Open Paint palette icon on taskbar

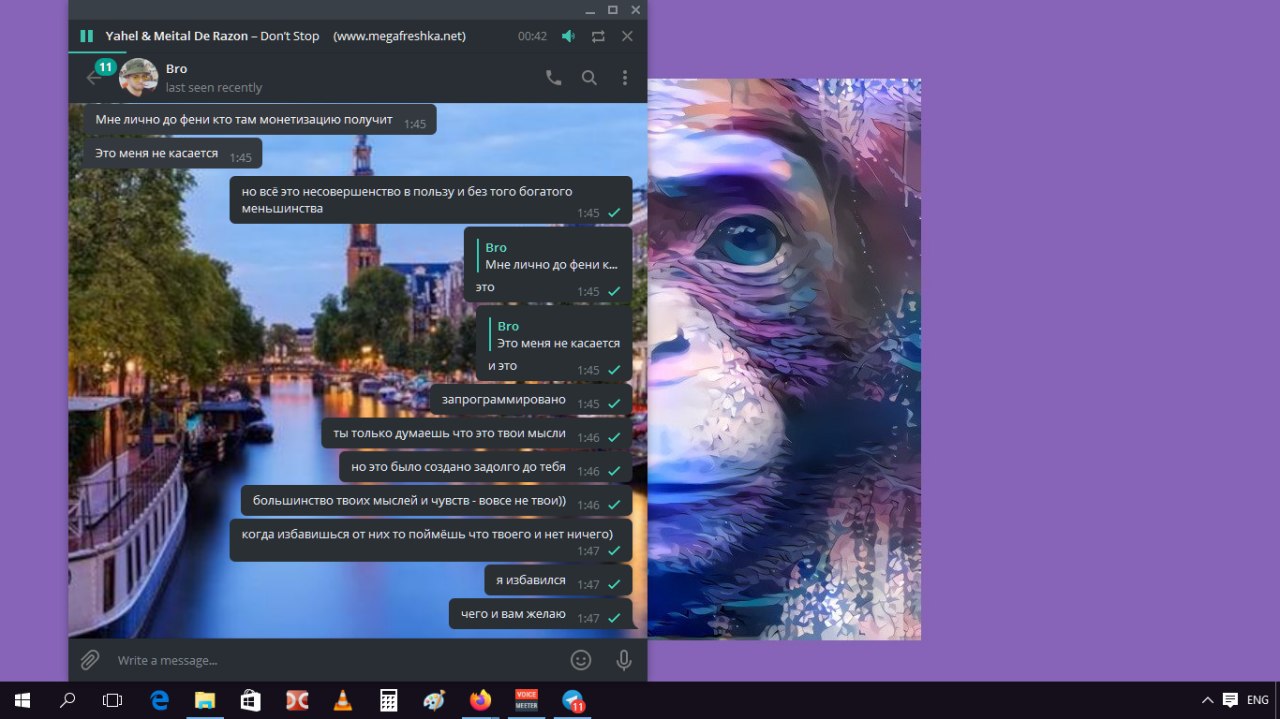click(x=434, y=700)
